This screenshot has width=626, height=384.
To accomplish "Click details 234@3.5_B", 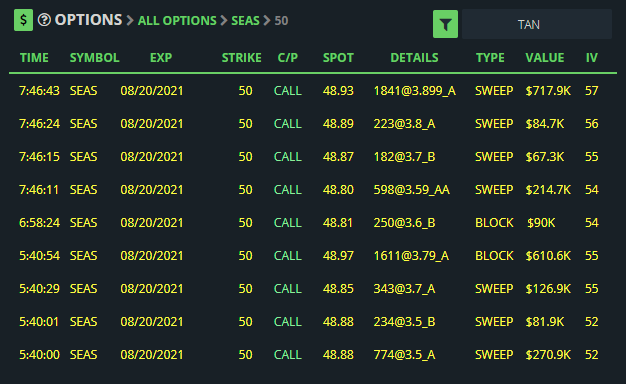I will pyautogui.click(x=404, y=322).
